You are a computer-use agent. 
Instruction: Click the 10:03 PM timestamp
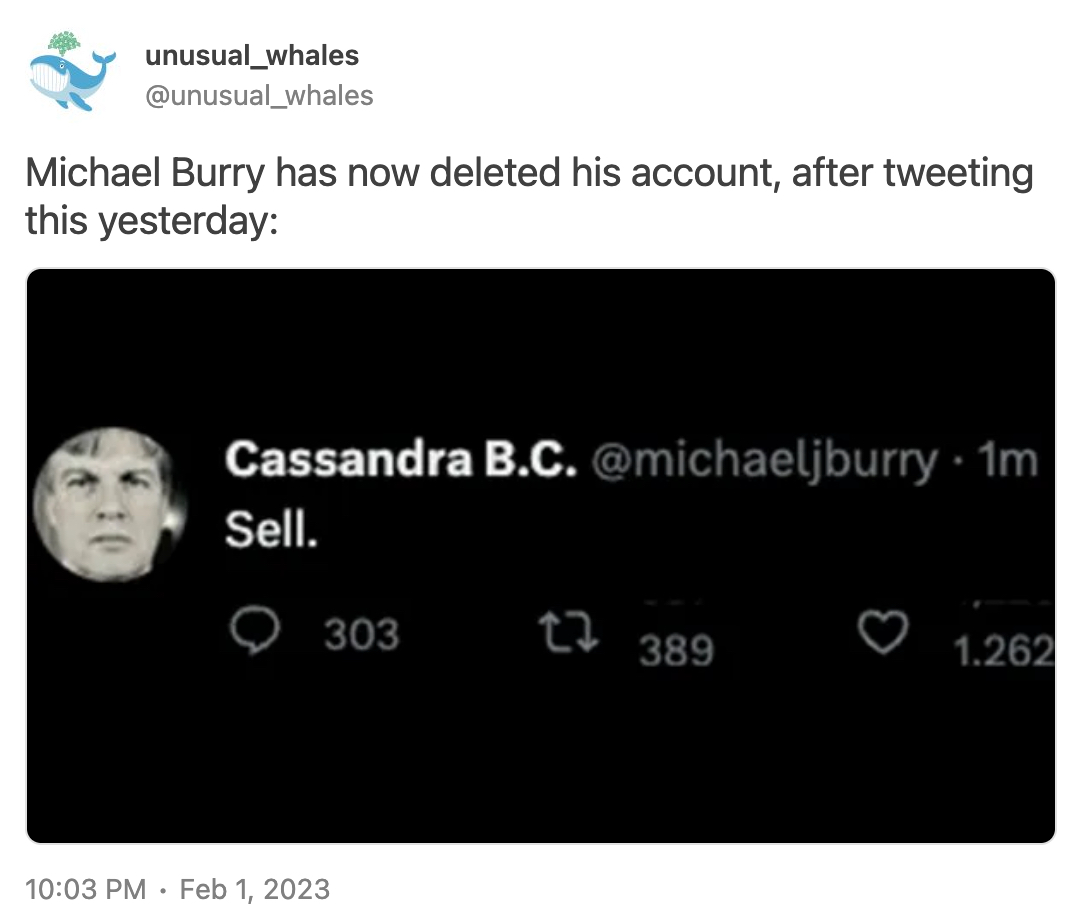(85, 888)
